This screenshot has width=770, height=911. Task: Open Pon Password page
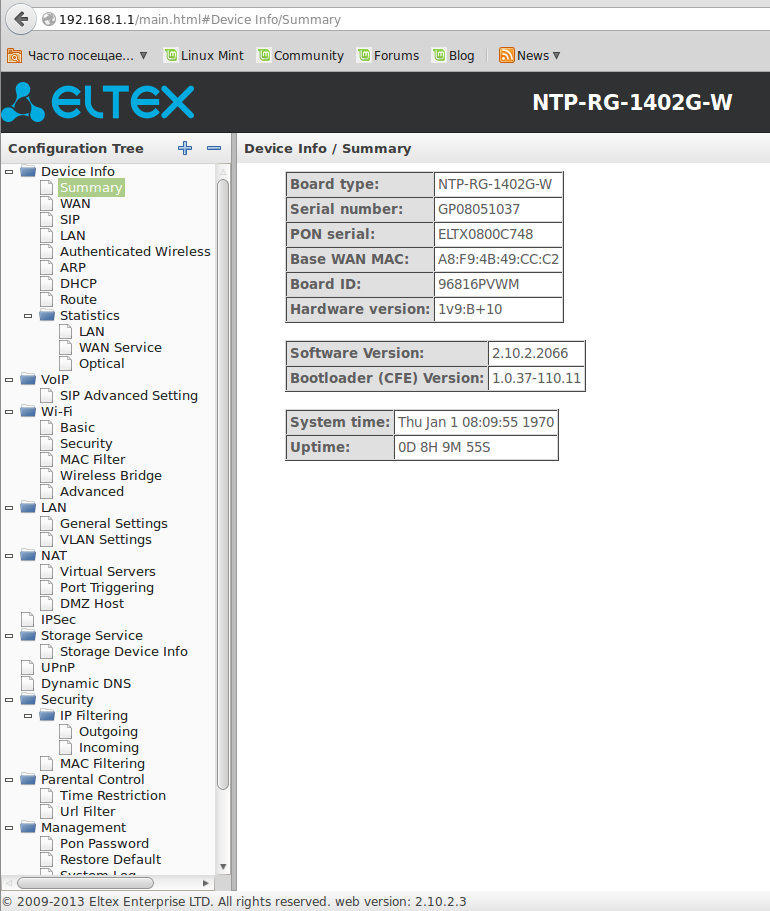click(105, 843)
